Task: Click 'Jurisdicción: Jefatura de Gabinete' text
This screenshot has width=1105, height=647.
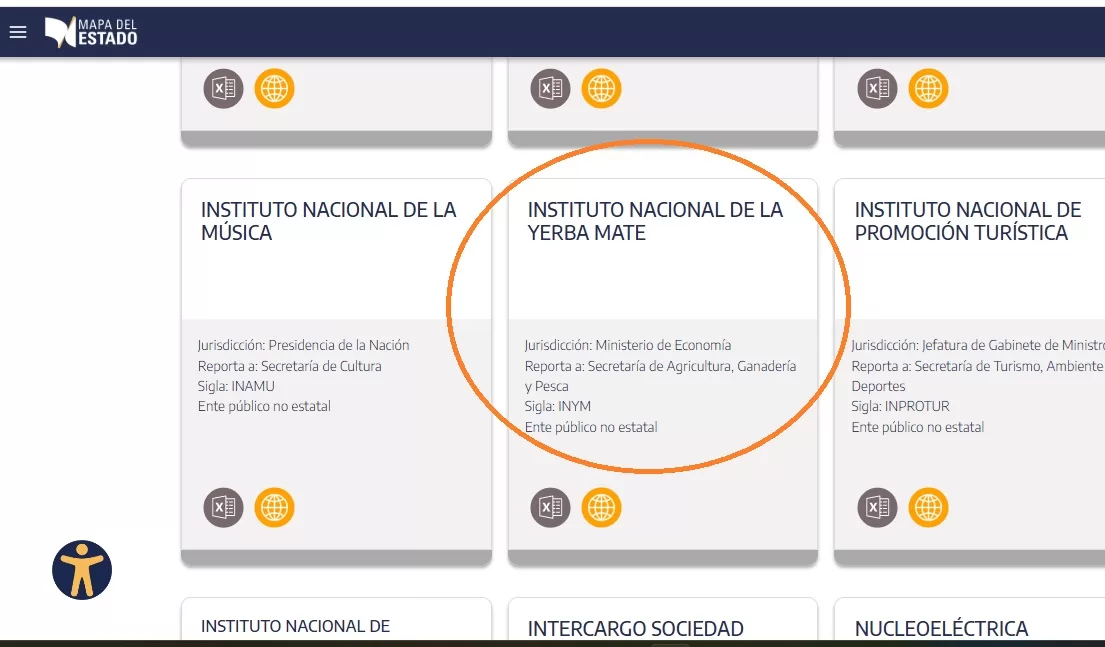Action: coord(978,345)
